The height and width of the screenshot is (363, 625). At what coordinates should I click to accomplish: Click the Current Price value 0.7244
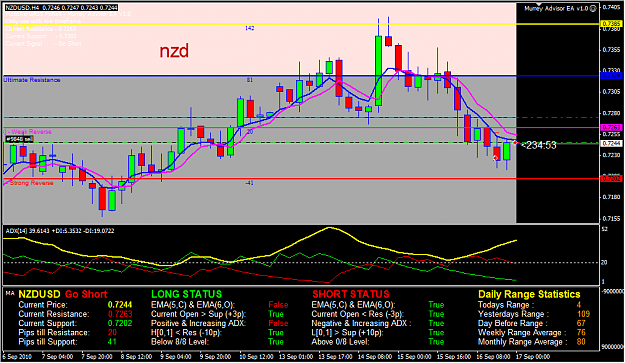(x=120, y=305)
